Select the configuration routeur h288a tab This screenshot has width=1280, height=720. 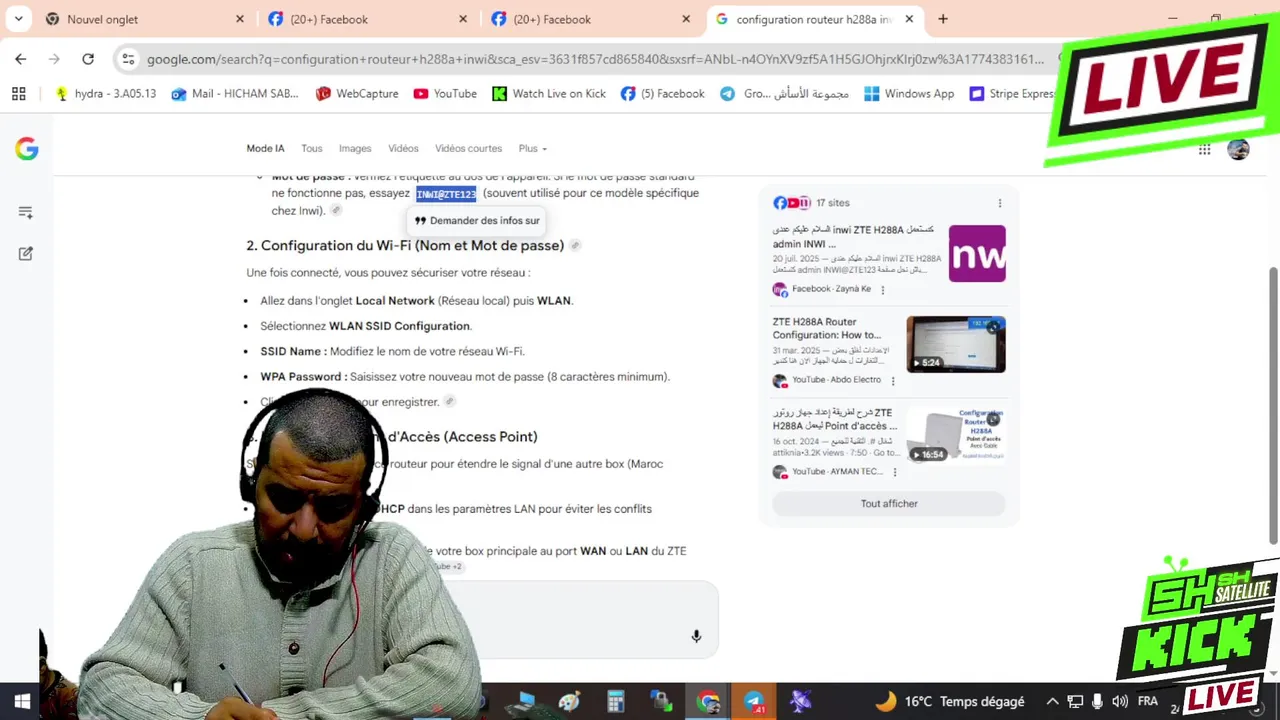(x=814, y=19)
